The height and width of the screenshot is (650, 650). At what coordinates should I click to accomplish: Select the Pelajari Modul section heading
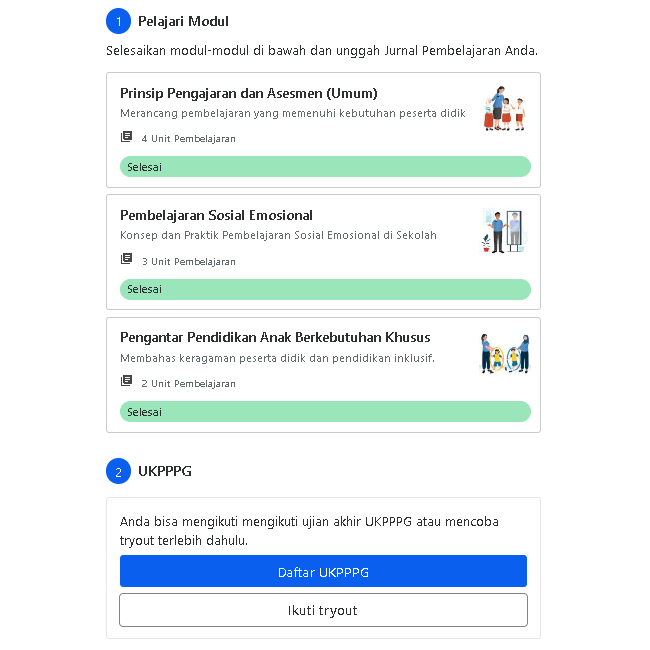point(184,21)
